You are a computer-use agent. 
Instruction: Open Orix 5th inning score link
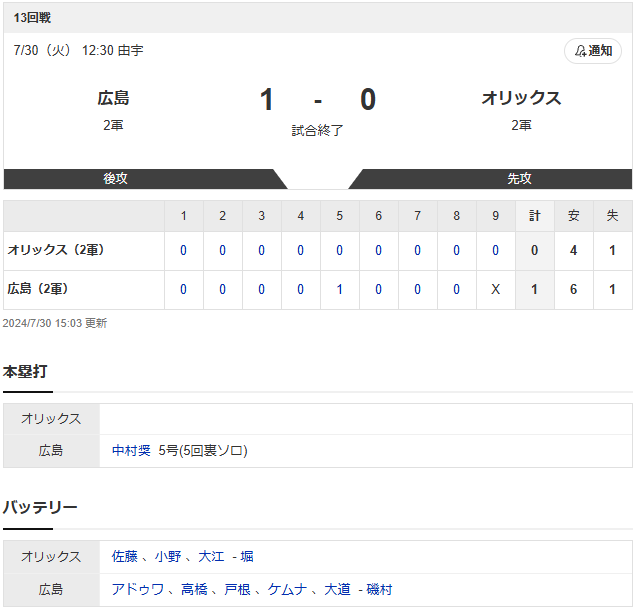[x=340, y=251]
